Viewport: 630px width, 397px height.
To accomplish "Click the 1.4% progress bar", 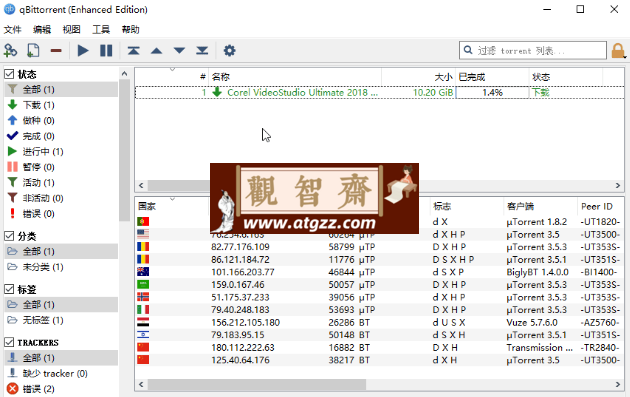I will pos(492,92).
